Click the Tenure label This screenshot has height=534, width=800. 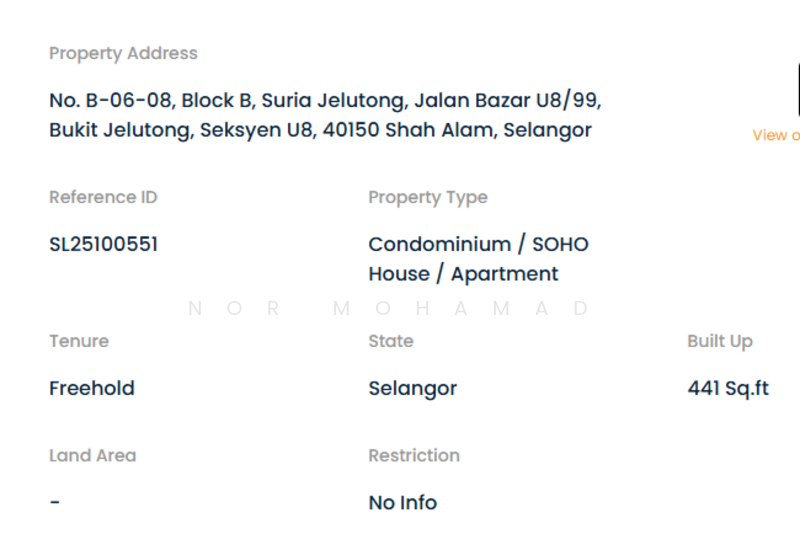point(79,341)
